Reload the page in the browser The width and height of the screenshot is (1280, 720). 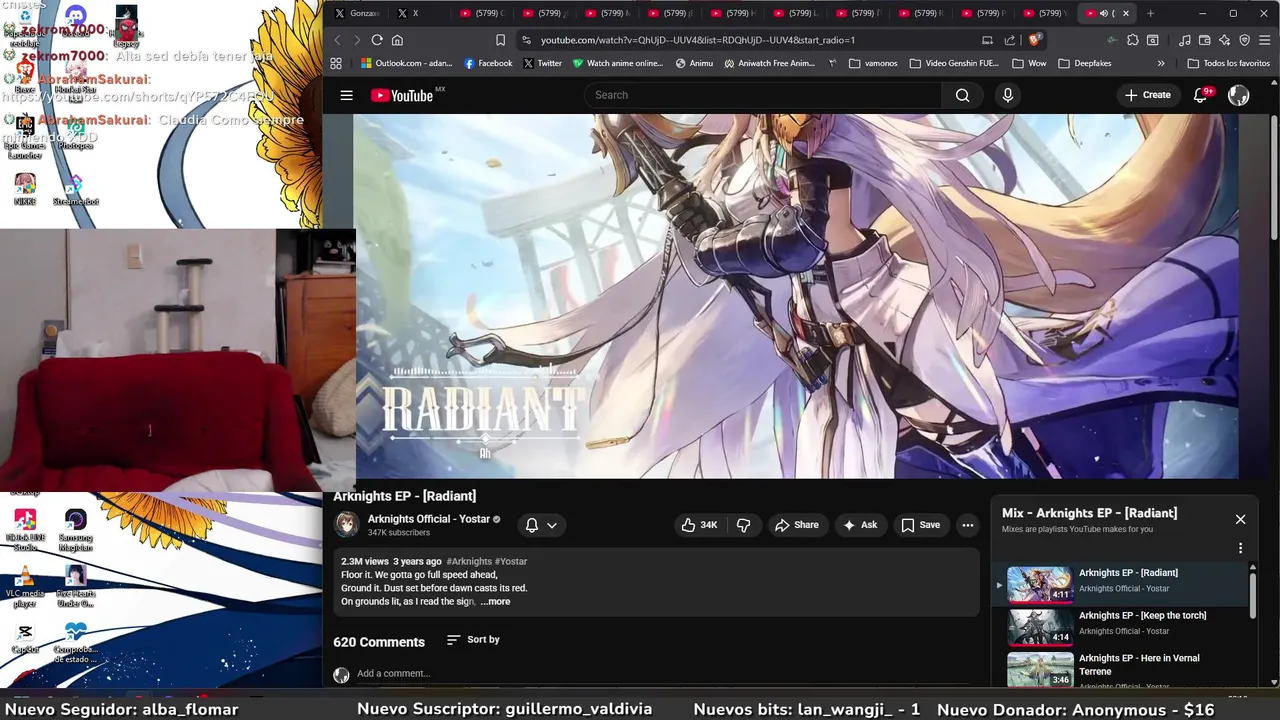pos(377,40)
